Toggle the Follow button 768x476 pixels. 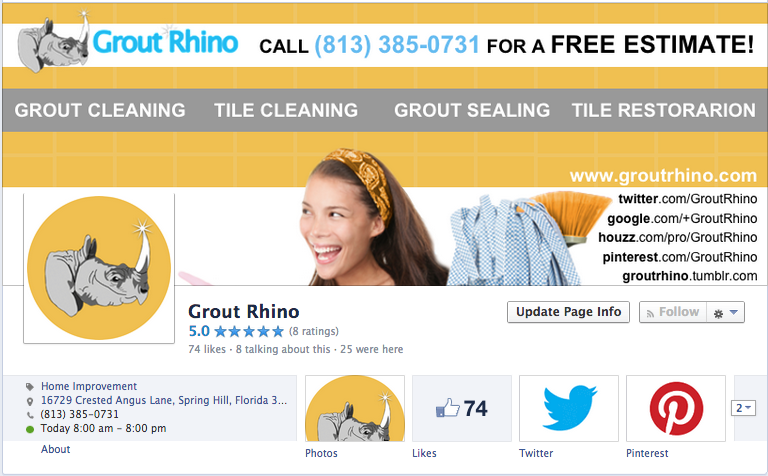(x=673, y=312)
